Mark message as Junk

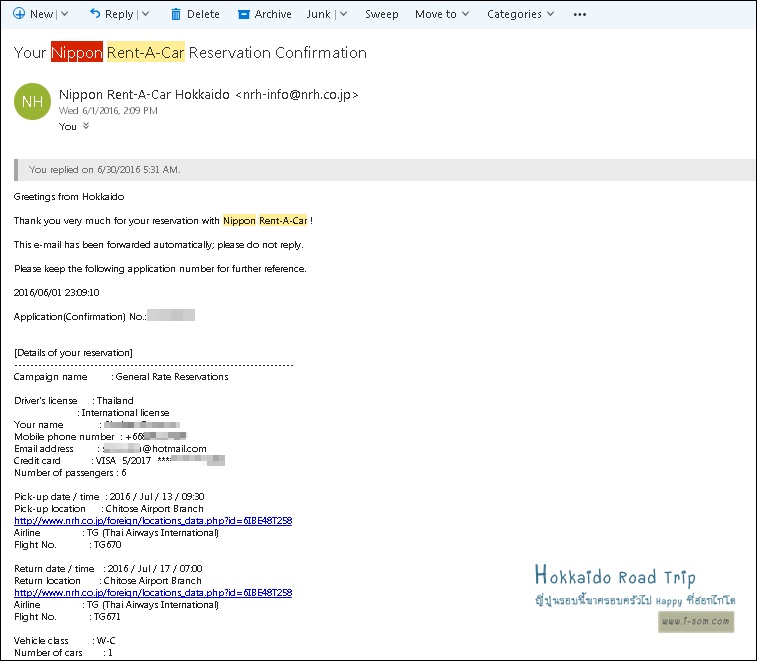click(x=318, y=14)
